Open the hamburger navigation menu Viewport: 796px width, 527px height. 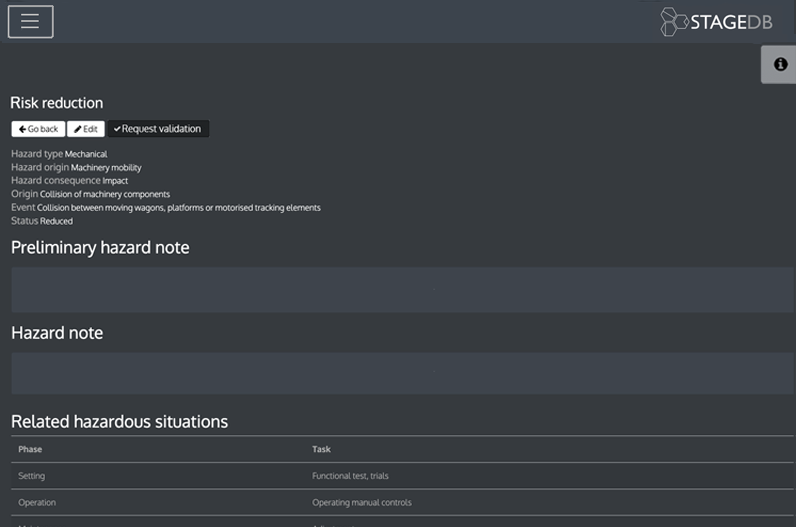point(30,21)
